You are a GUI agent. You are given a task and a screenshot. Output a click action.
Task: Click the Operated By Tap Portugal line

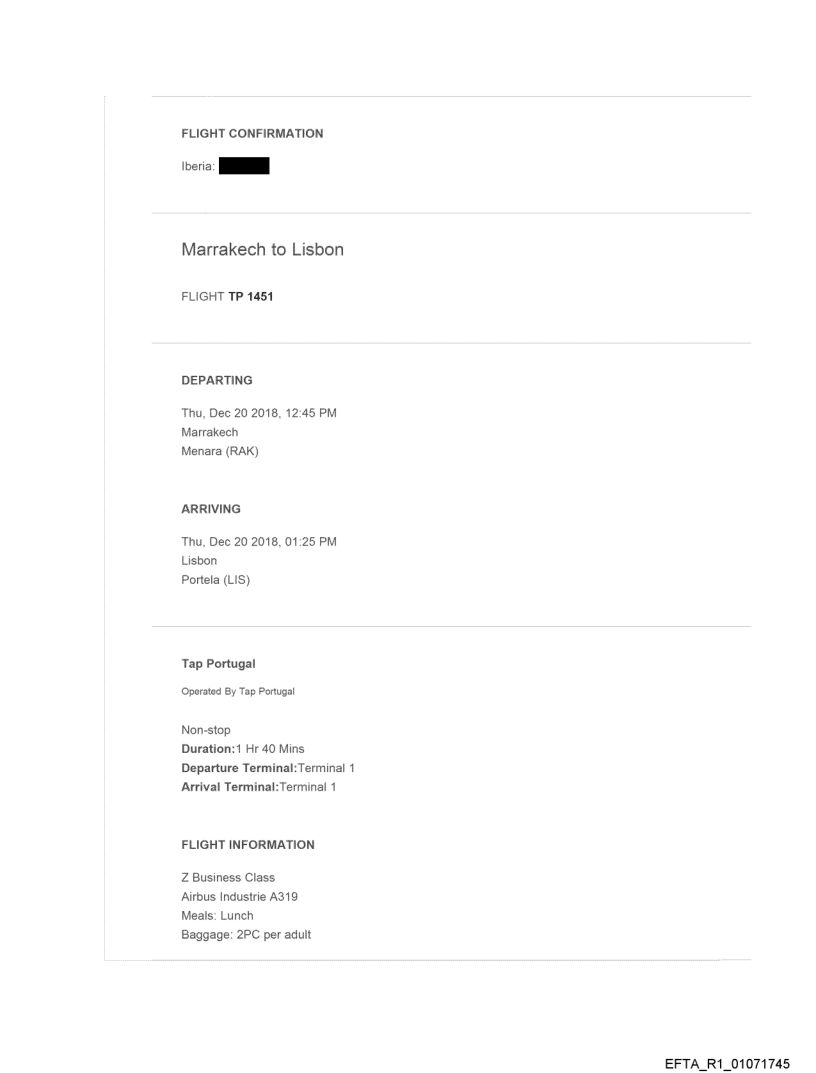[x=232, y=692]
